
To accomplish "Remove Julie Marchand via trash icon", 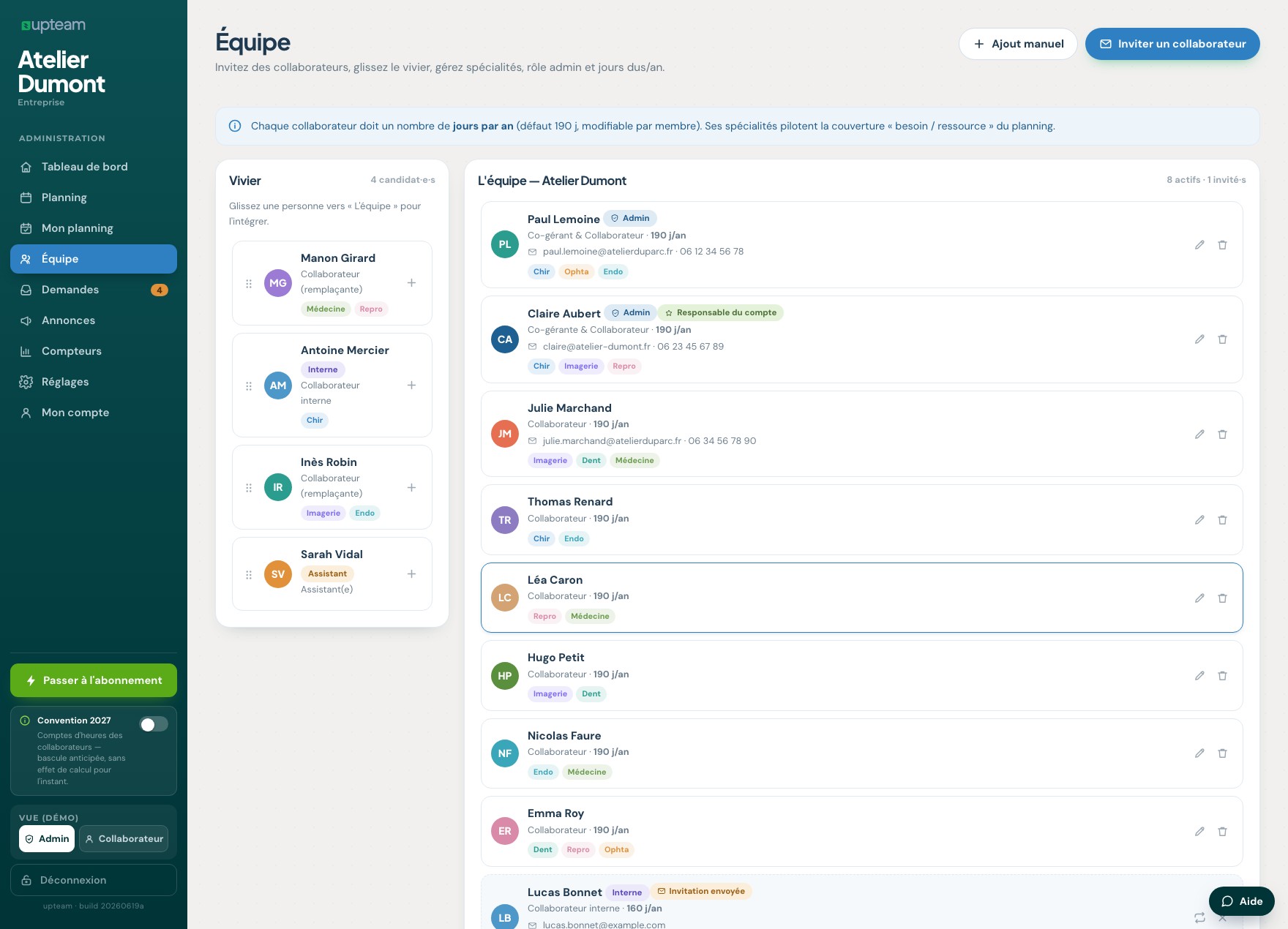I will (x=1222, y=435).
